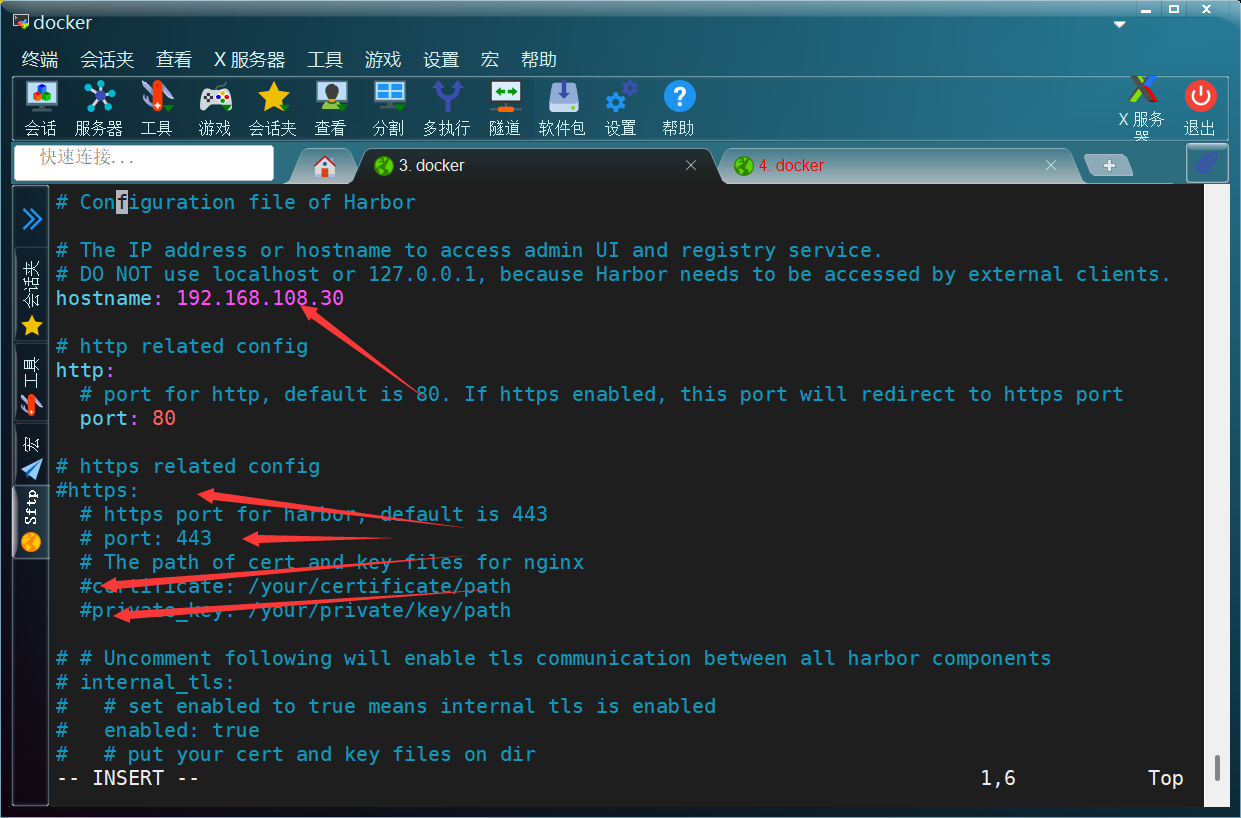Screen dimensions: 1241x818
Task: Click "/your/private/key/path" text
Action: 379,610
